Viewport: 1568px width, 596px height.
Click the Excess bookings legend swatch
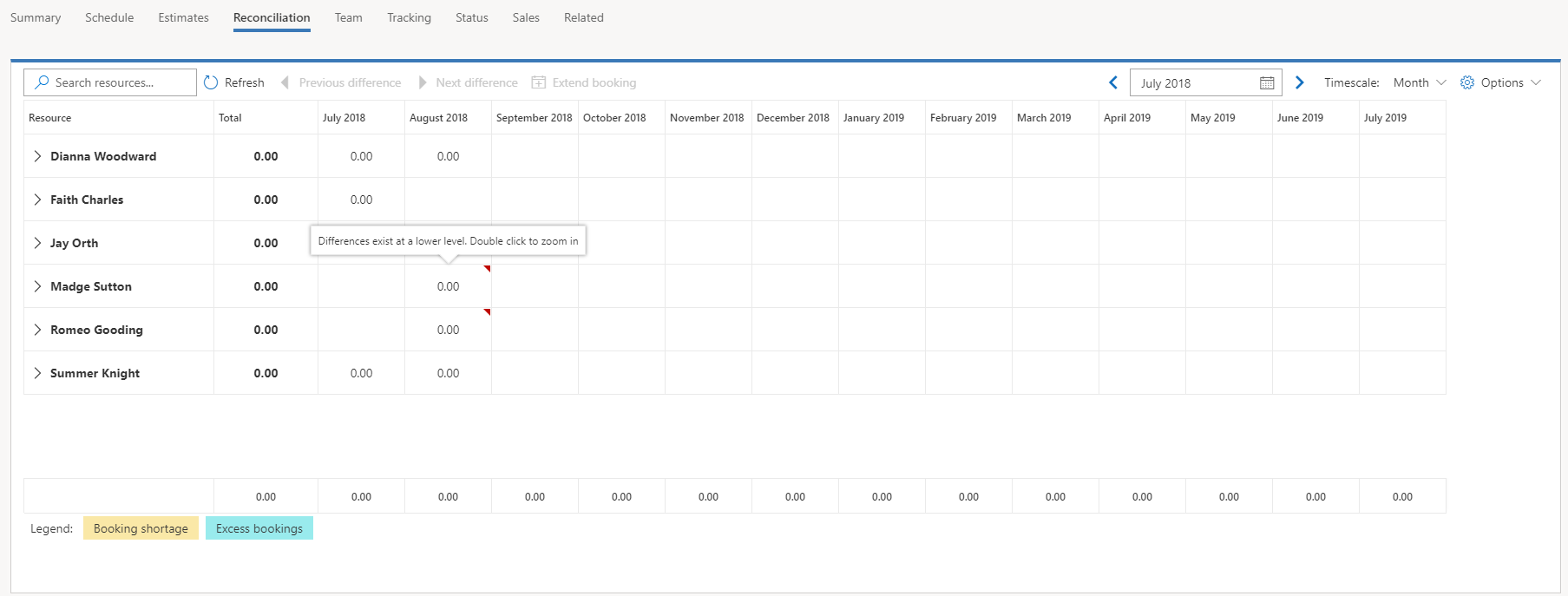pos(259,528)
